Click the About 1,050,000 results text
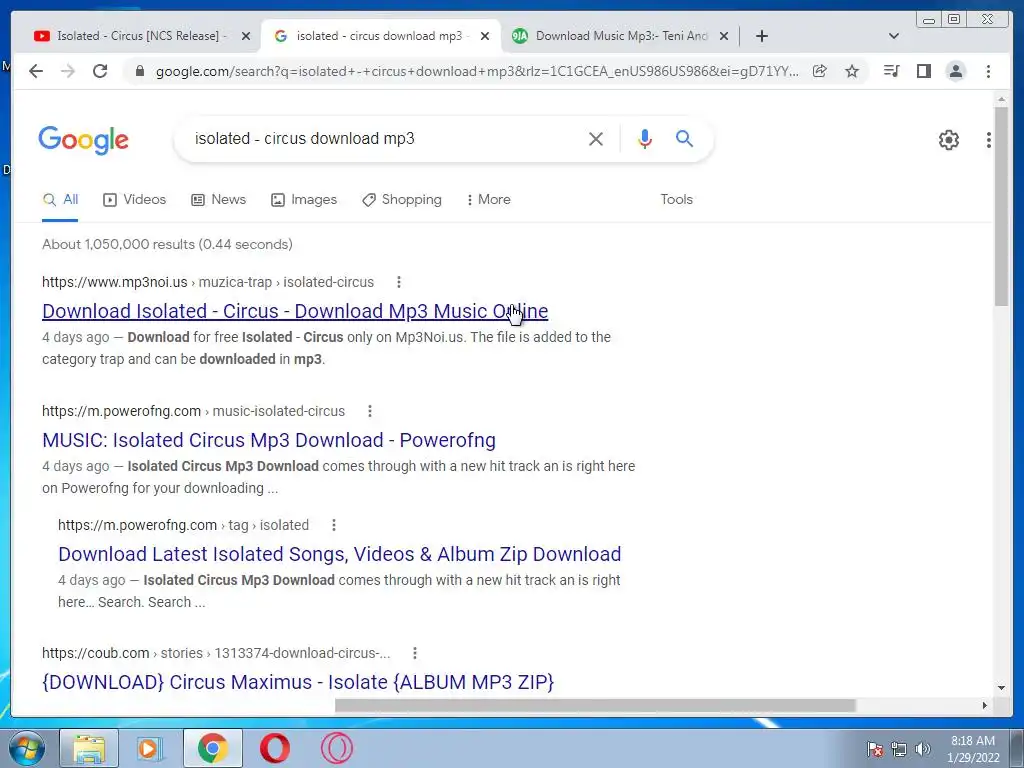This screenshot has height=768, width=1024. coord(167,244)
